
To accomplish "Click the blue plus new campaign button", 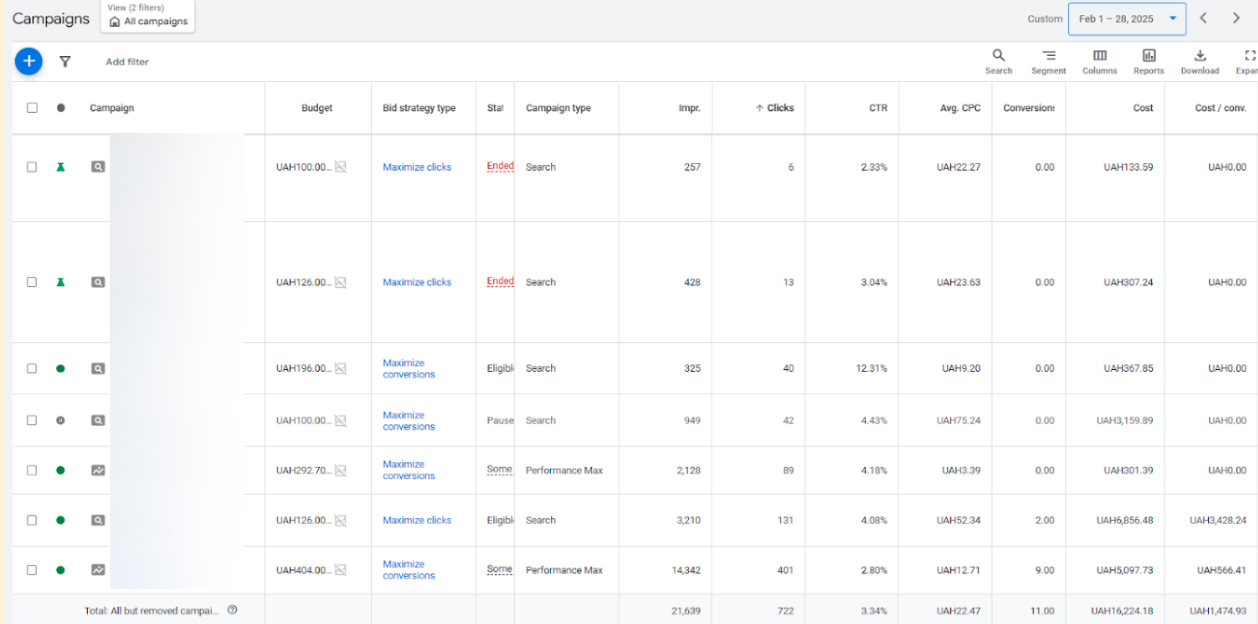I will (28, 61).
